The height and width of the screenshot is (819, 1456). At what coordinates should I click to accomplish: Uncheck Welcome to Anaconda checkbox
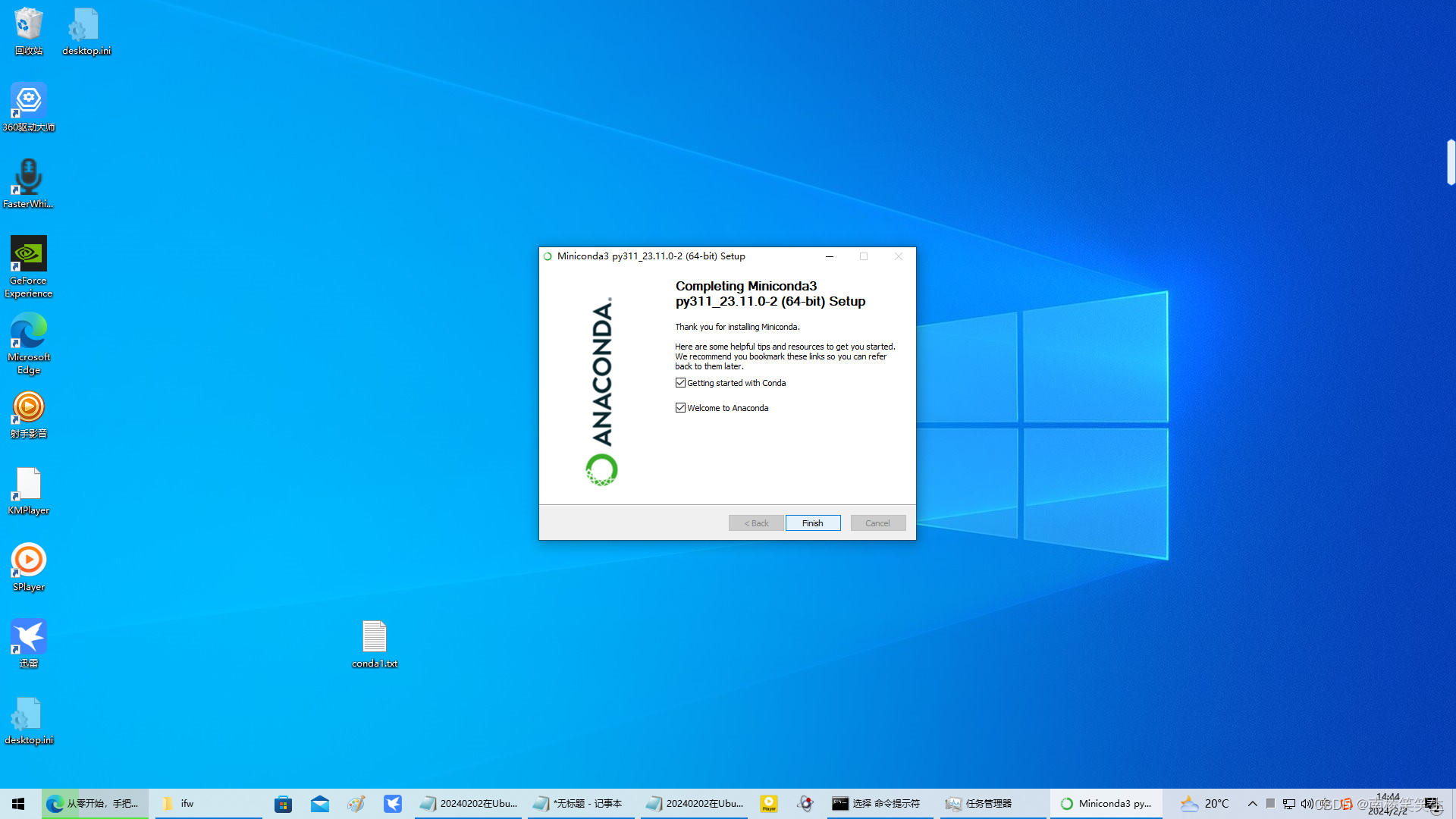tap(680, 408)
